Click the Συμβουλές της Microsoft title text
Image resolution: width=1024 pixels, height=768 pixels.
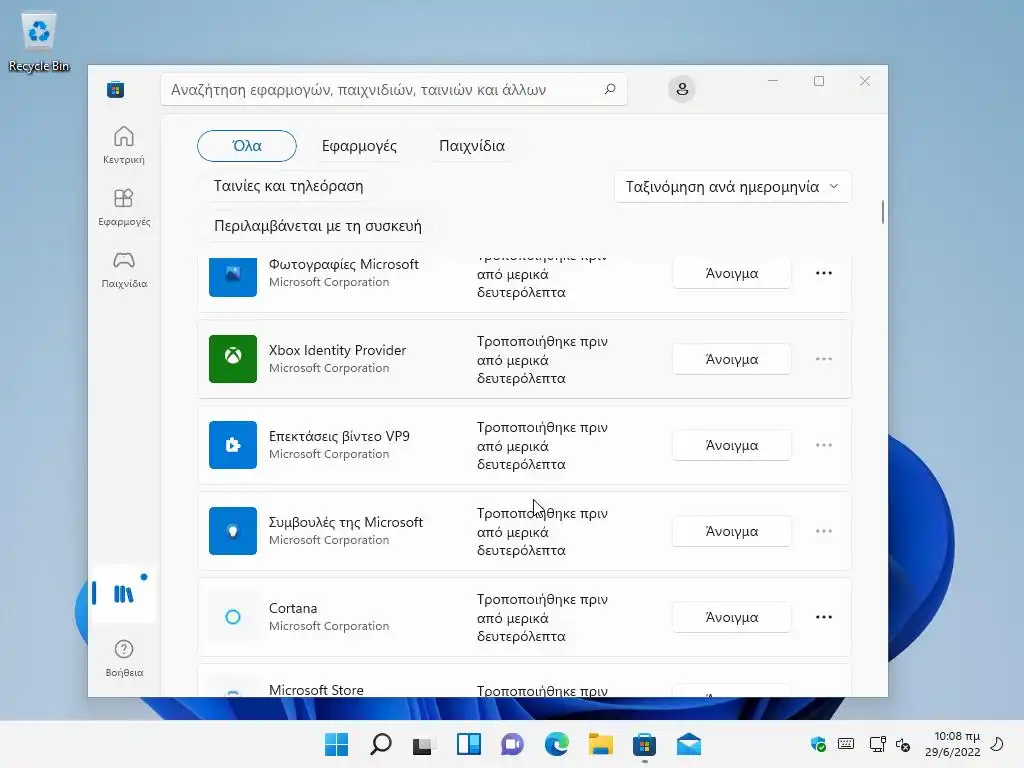coord(345,522)
